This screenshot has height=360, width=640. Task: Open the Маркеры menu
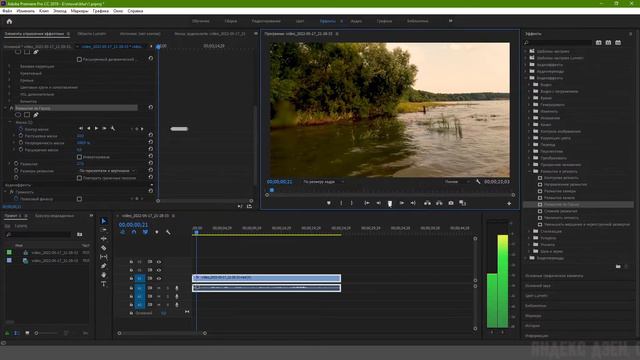point(79,11)
